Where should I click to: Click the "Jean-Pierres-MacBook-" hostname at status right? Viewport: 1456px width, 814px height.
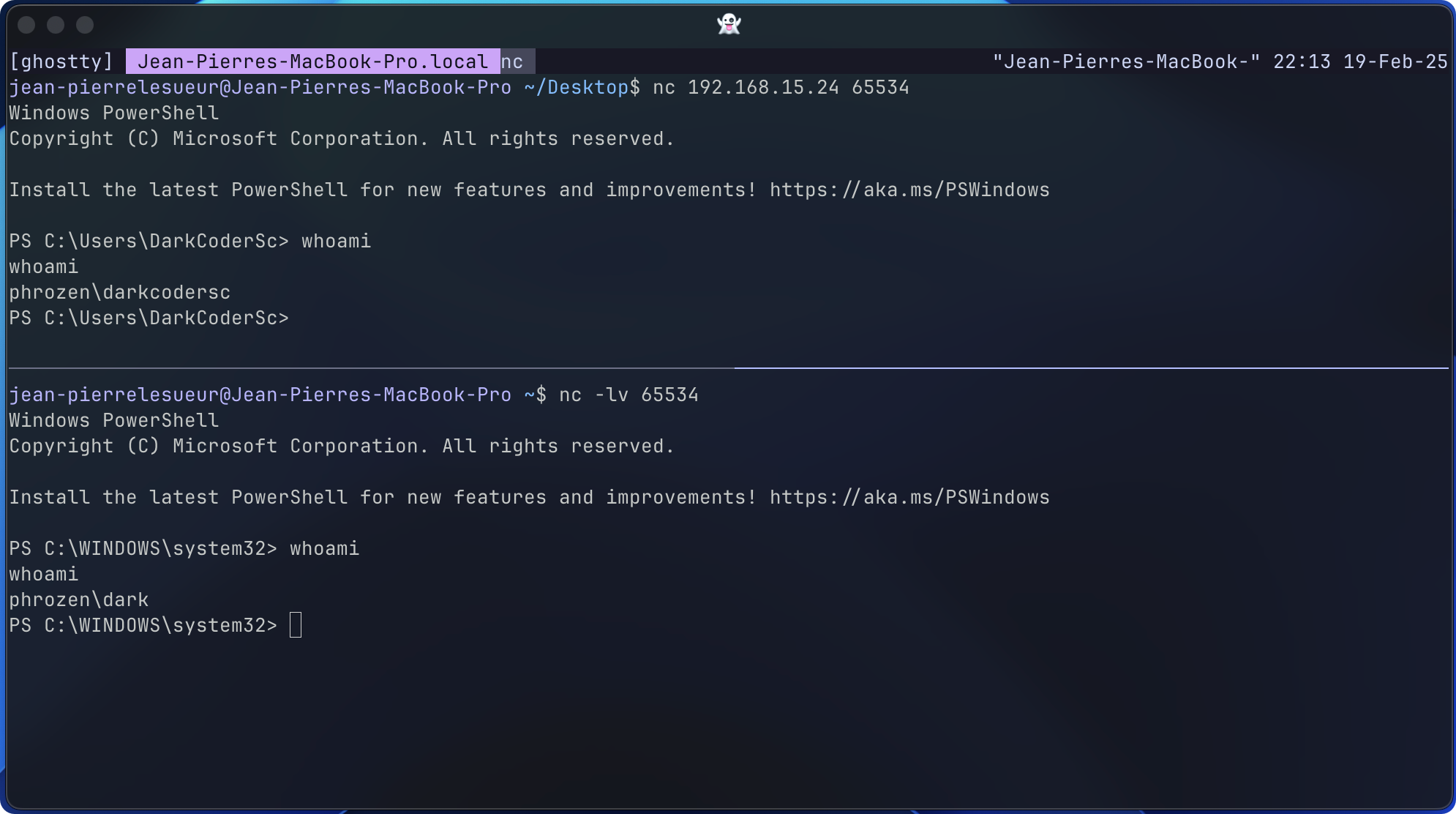pos(1126,61)
